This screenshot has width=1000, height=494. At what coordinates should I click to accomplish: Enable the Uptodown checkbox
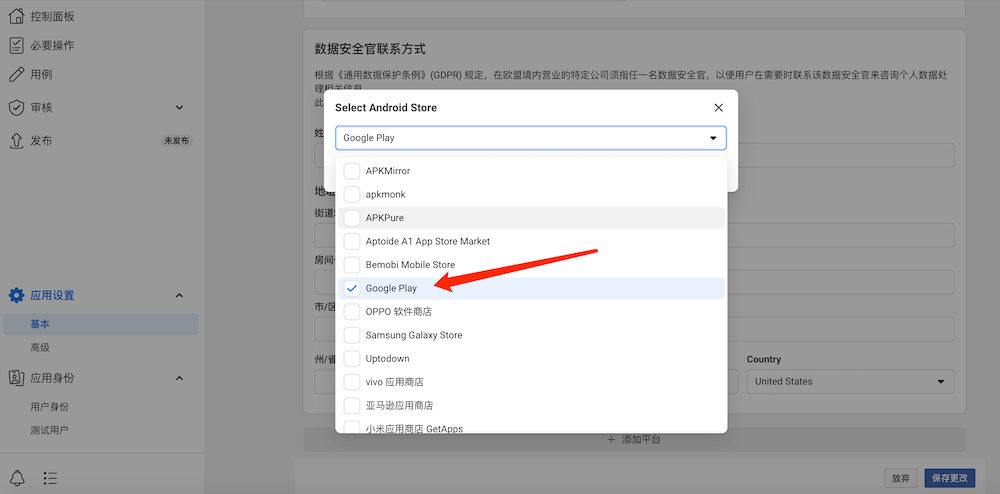pyautogui.click(x=352, y=358)
